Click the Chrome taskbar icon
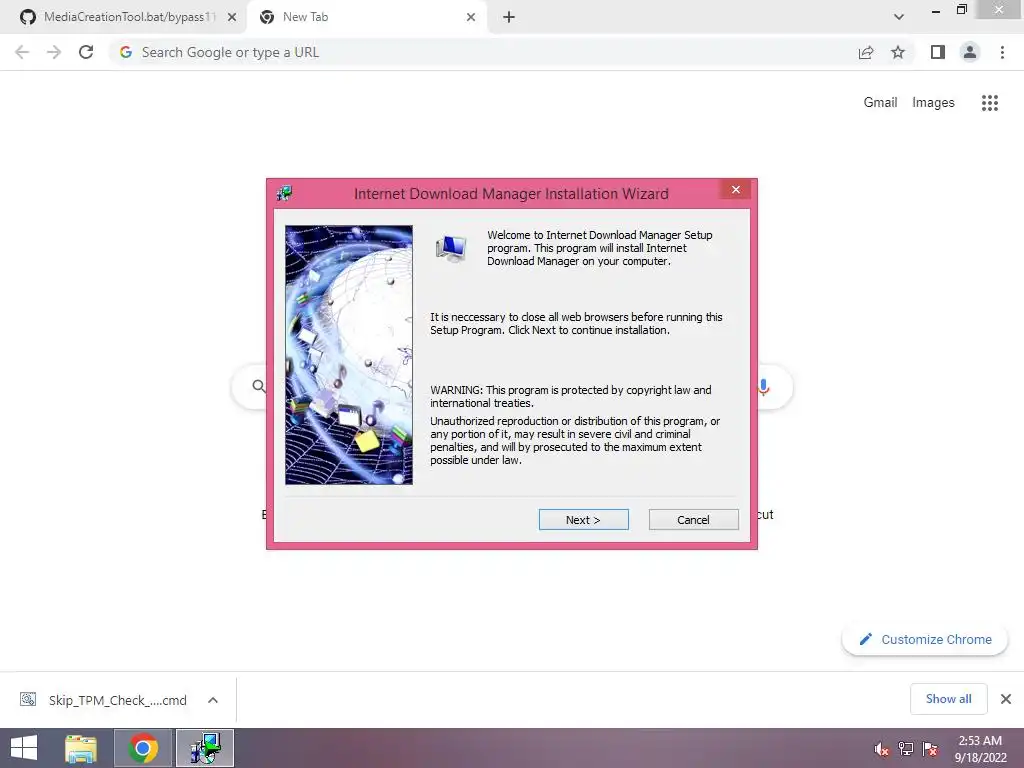Image resolution: width=1024 pixels, height=768 pixels. click(143, 748)
